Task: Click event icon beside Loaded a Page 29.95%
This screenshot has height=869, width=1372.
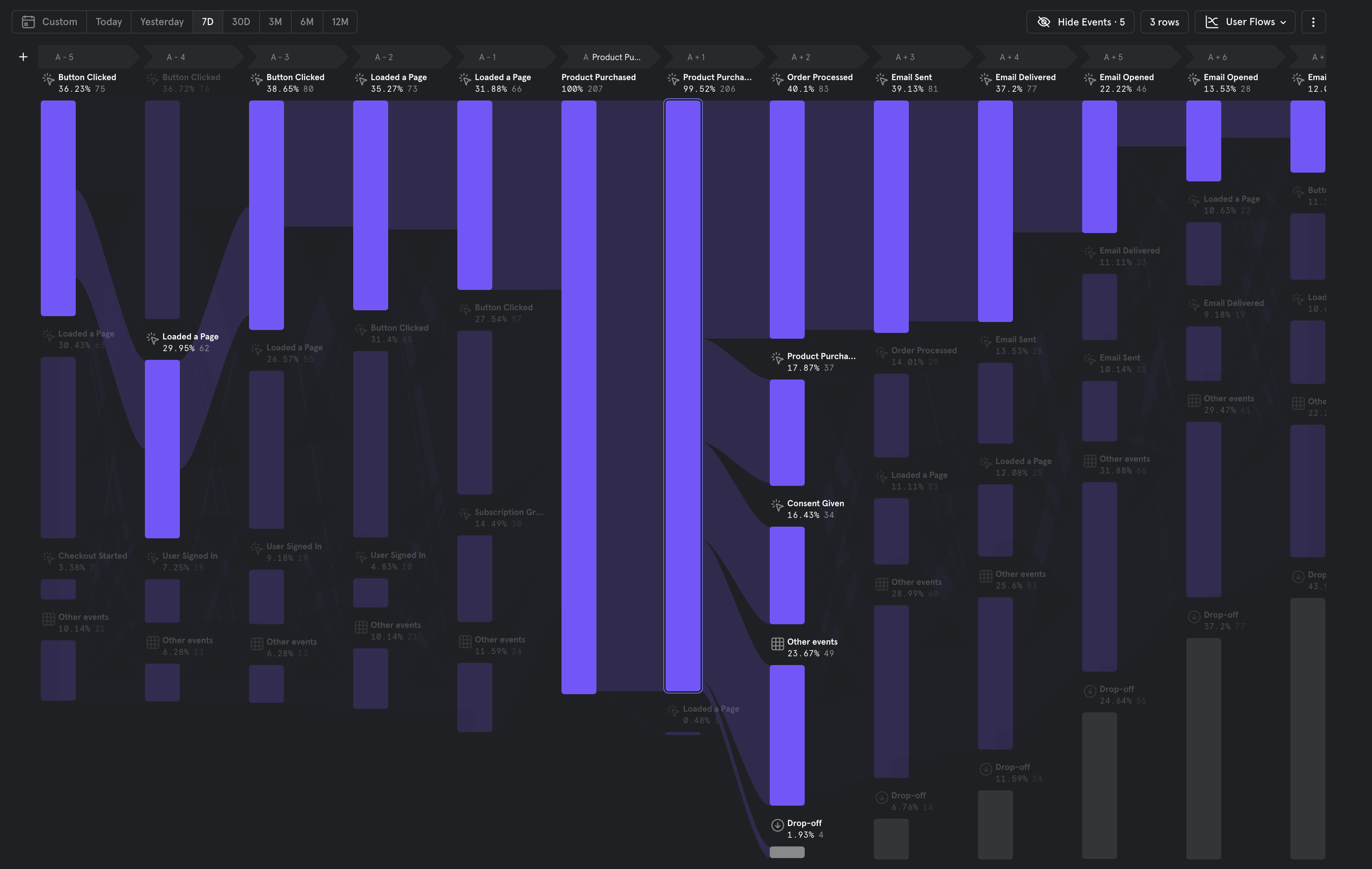Action: pyautogui.click(x=153, y=338)
